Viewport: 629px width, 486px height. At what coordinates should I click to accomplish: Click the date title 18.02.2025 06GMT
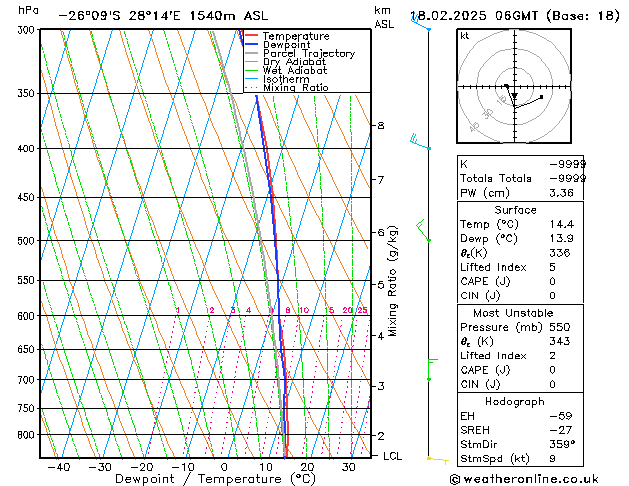[x=514, y=16]
